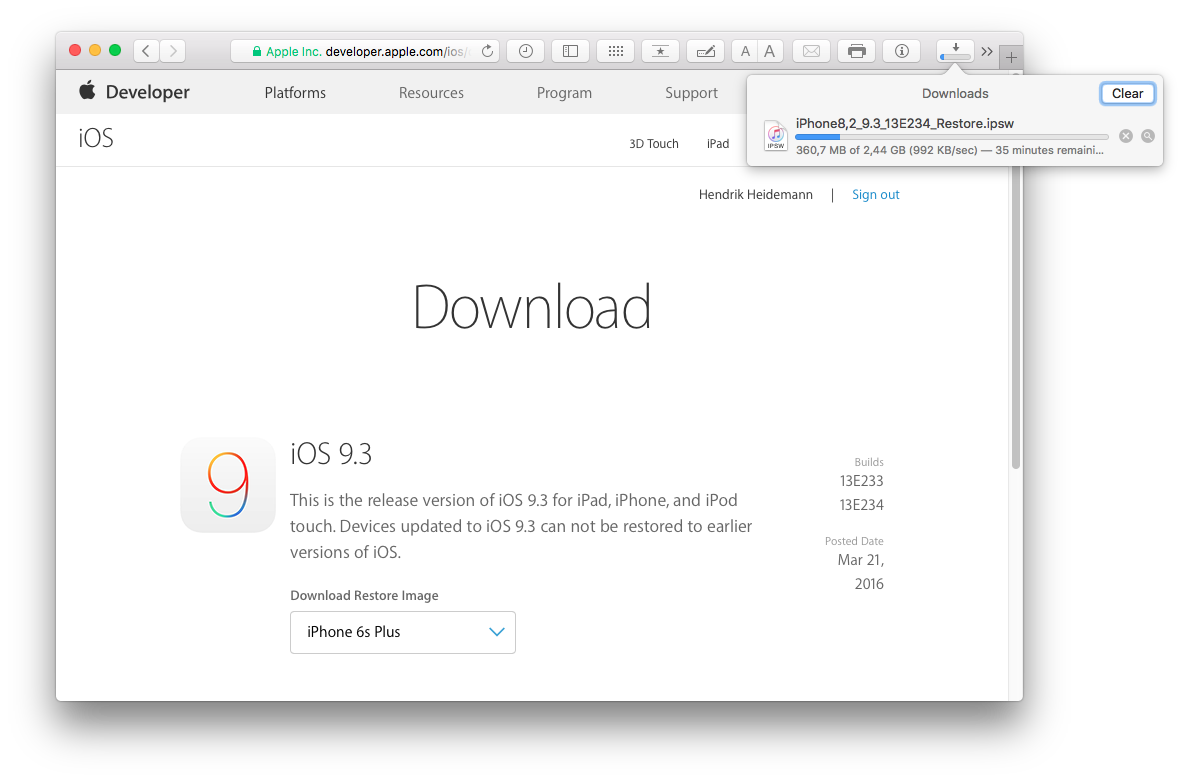
Task: Click the IPSW file icon in Downloads
Action: (x=775, y=135)
